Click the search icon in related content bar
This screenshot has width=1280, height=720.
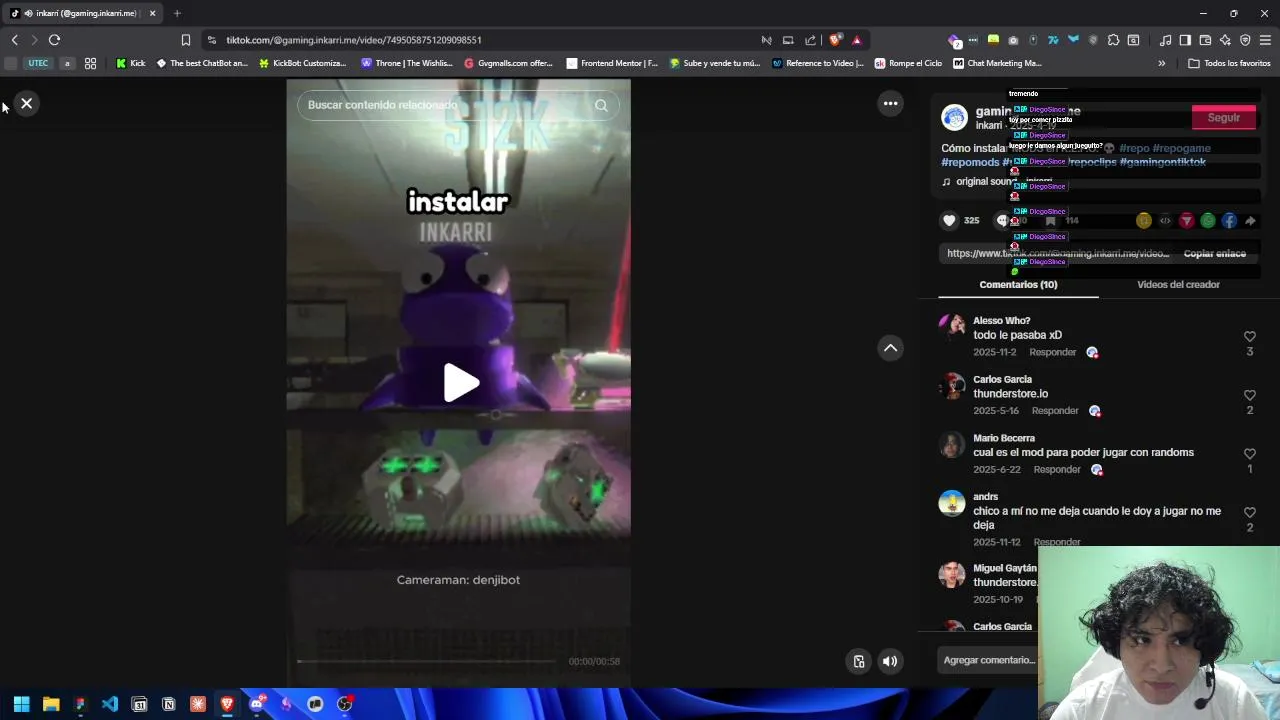(x=601, y=105)
